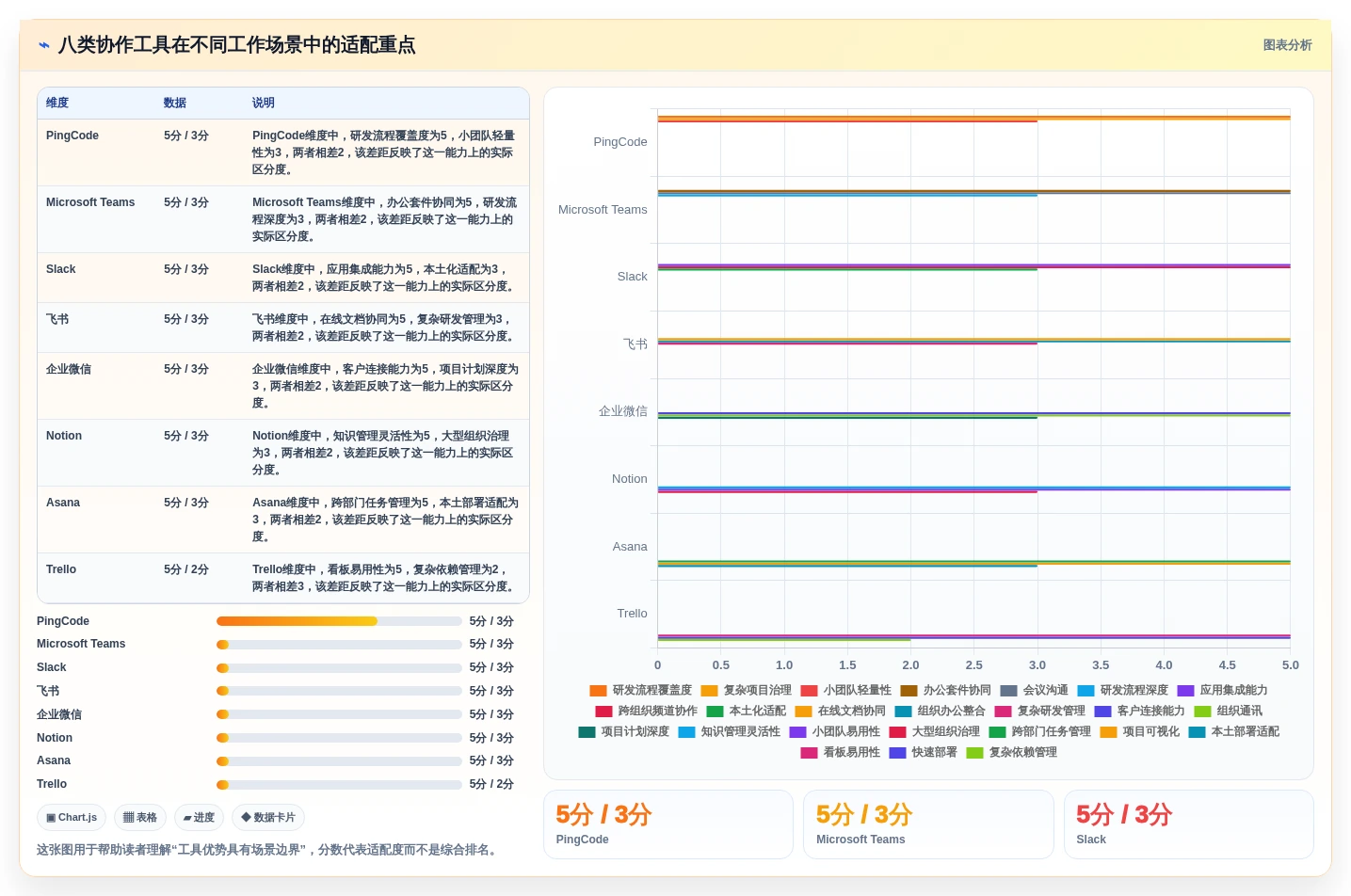Toggle 组织办公整合 legend item

pyautogui.click(x=940, y=712)
